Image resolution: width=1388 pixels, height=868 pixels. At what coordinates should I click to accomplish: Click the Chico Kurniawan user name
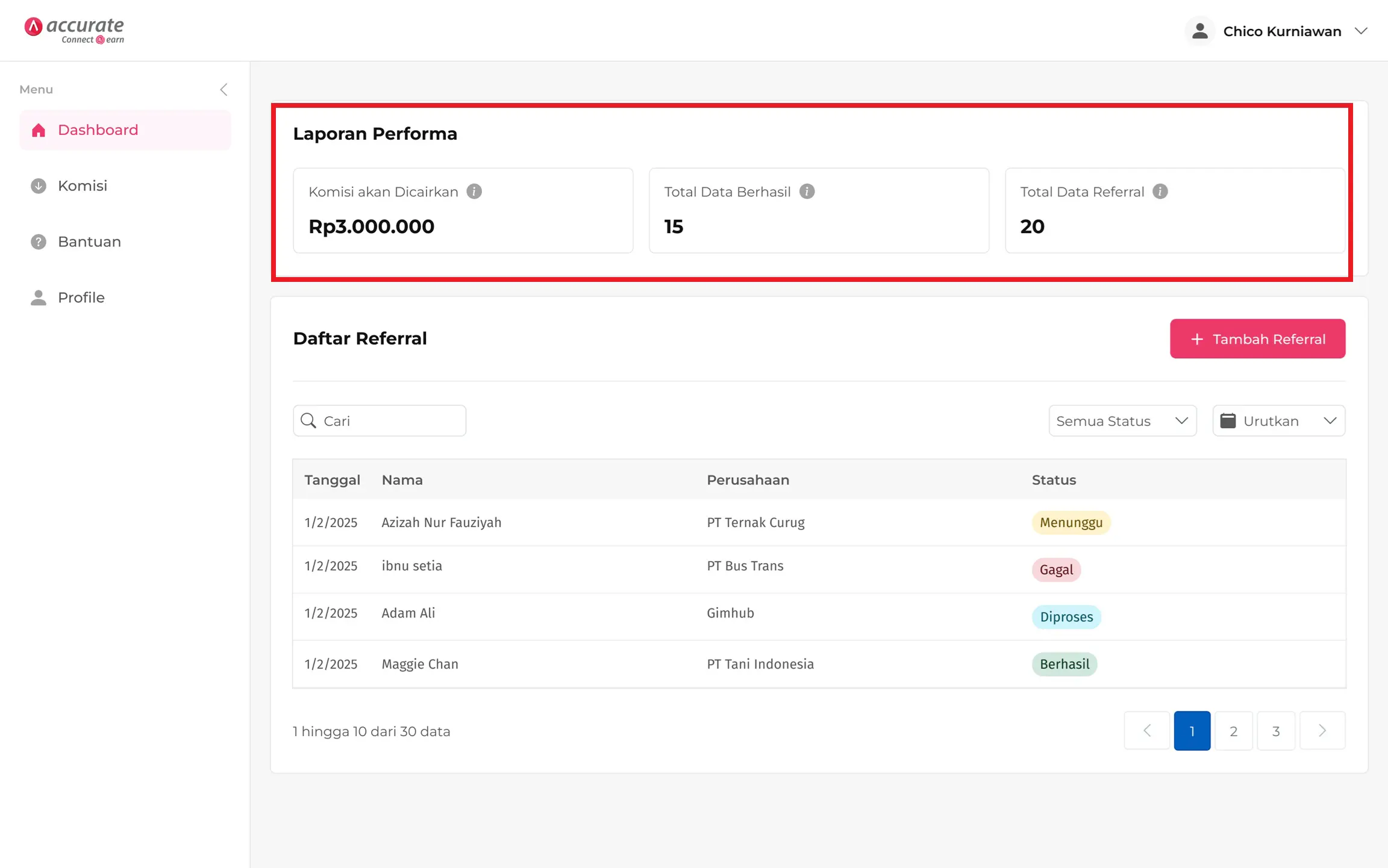pos(1282,31)
